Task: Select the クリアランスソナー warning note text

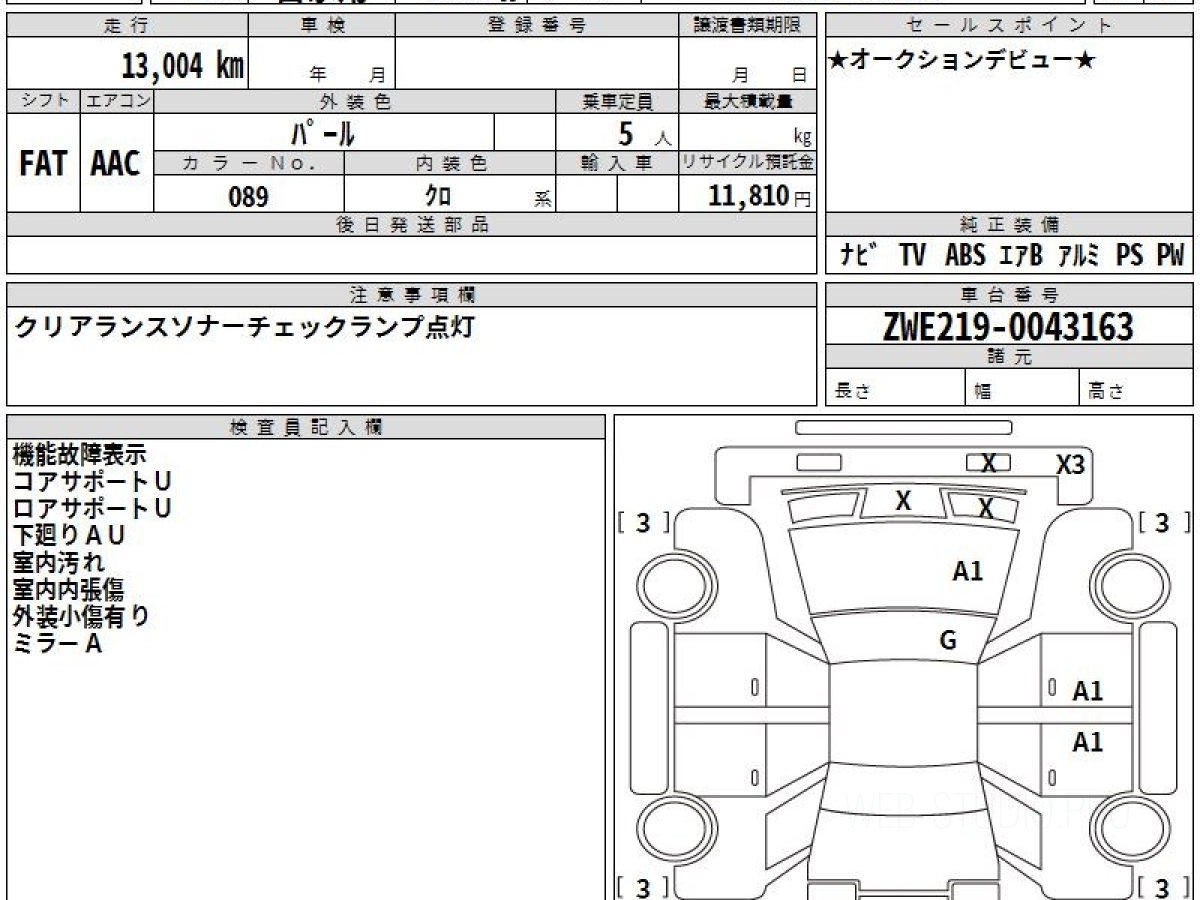Action: 243,326
